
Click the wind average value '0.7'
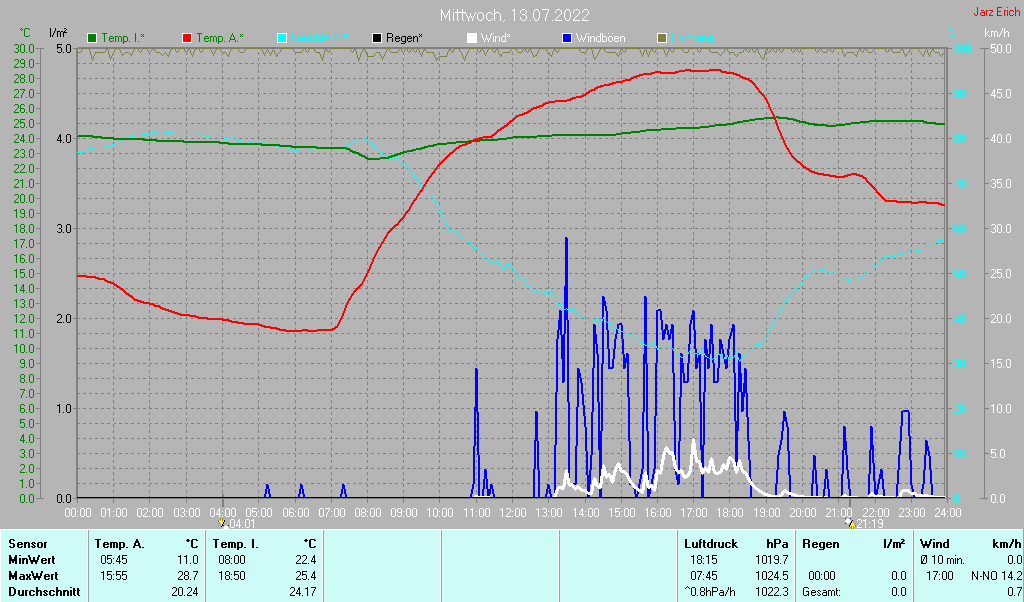click(x=1014, y=592)
